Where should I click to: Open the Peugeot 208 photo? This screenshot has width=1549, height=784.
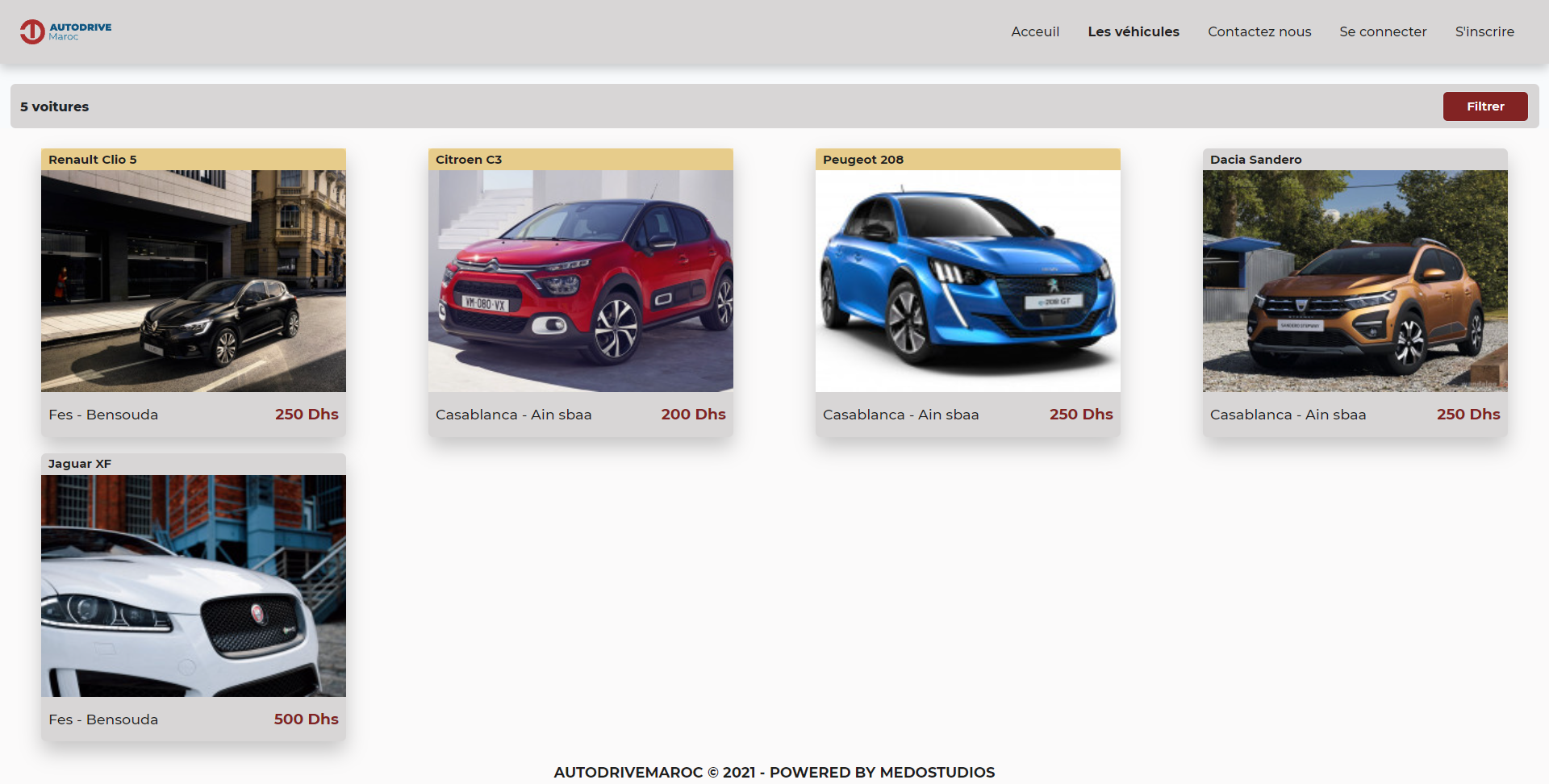tap(968, 281)
